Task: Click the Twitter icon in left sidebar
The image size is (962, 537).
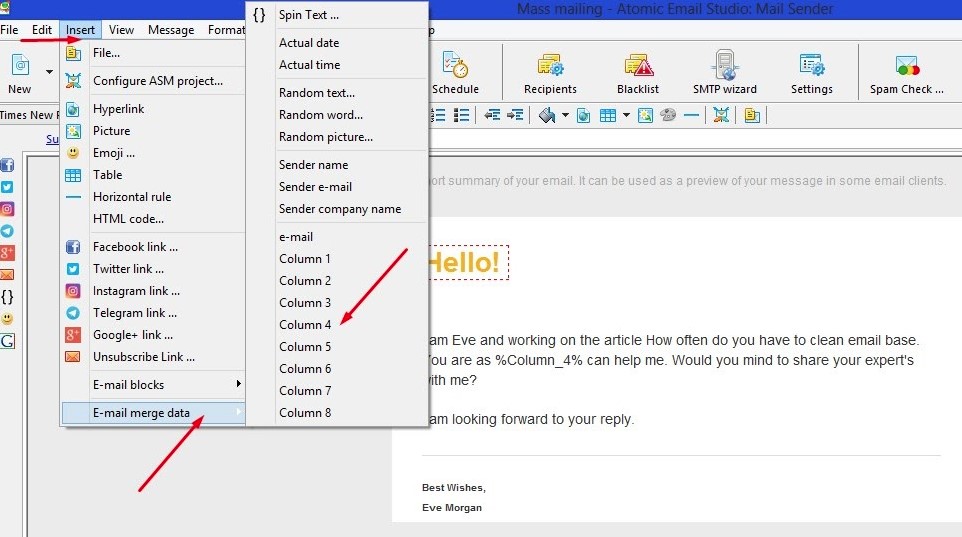Action: [x=7, y=187]
